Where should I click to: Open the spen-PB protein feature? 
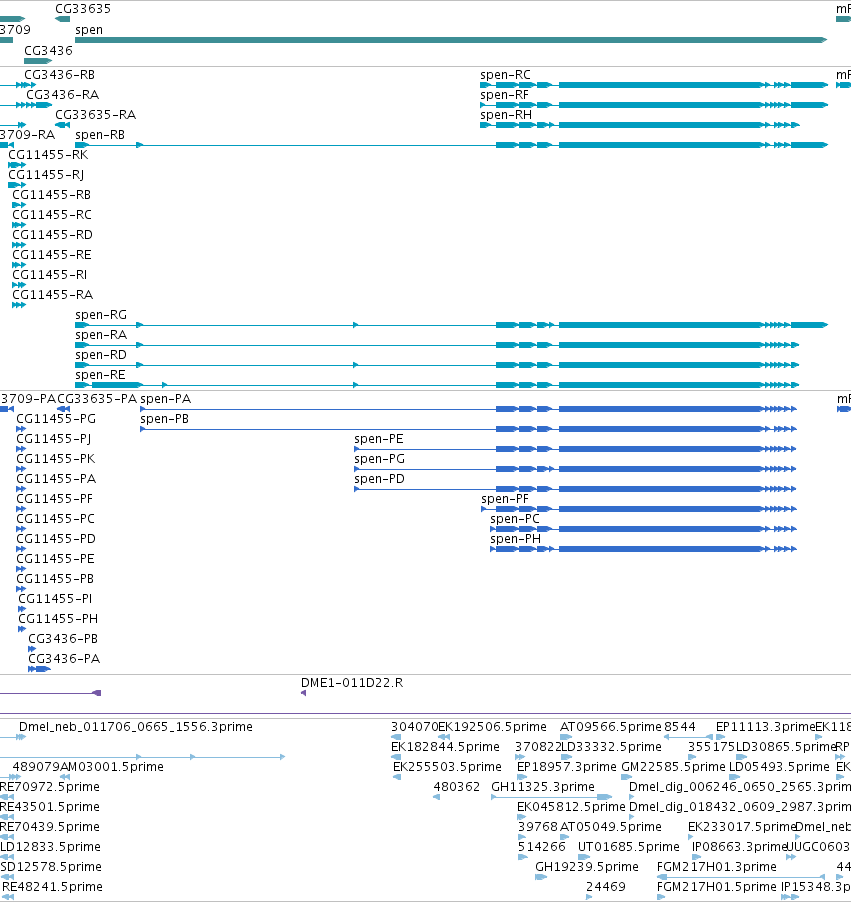pos(468,429)
